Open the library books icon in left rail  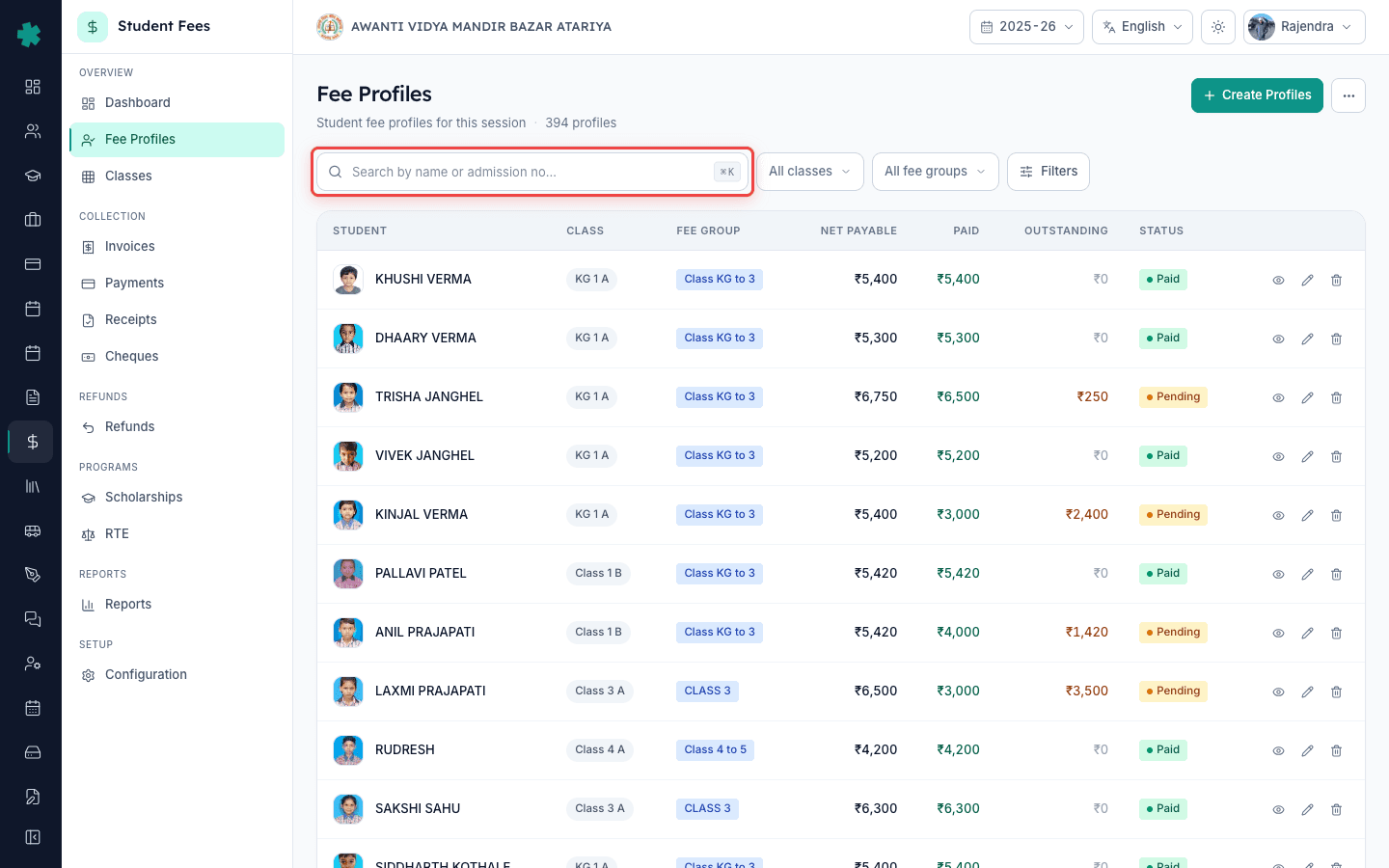point(33,486)
